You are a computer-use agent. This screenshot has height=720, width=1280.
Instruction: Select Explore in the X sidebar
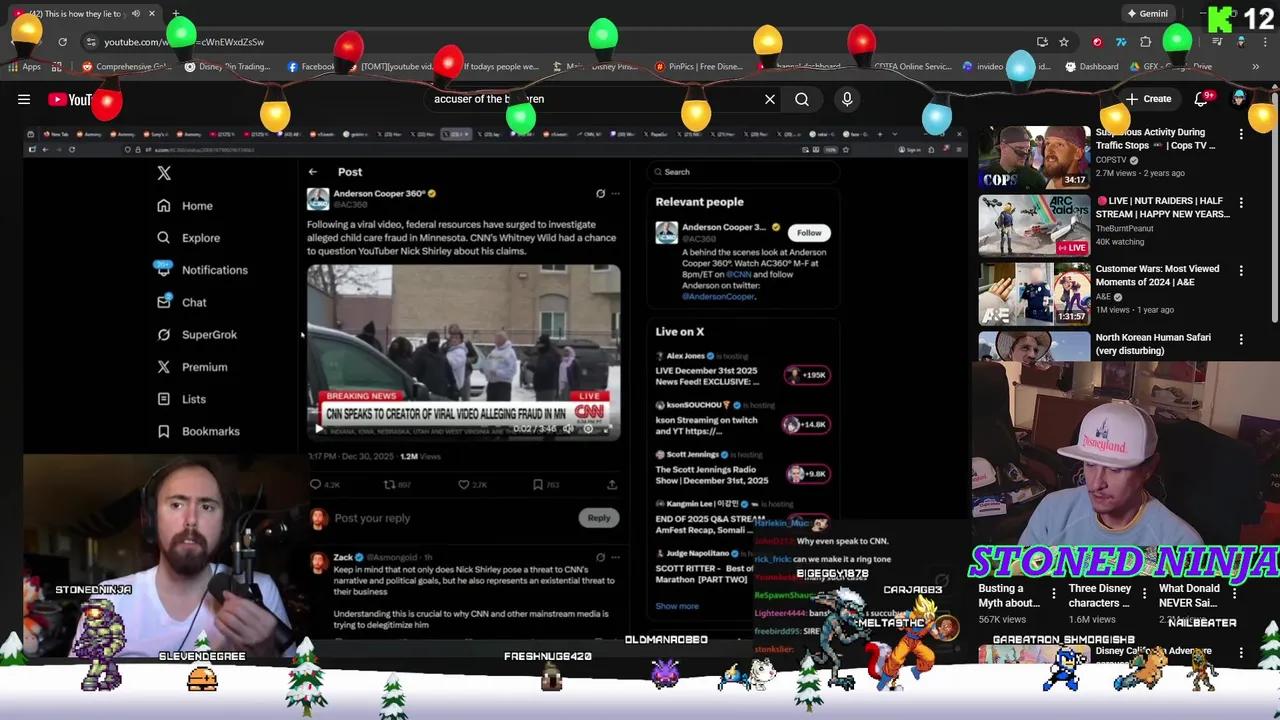click(189, 238)
